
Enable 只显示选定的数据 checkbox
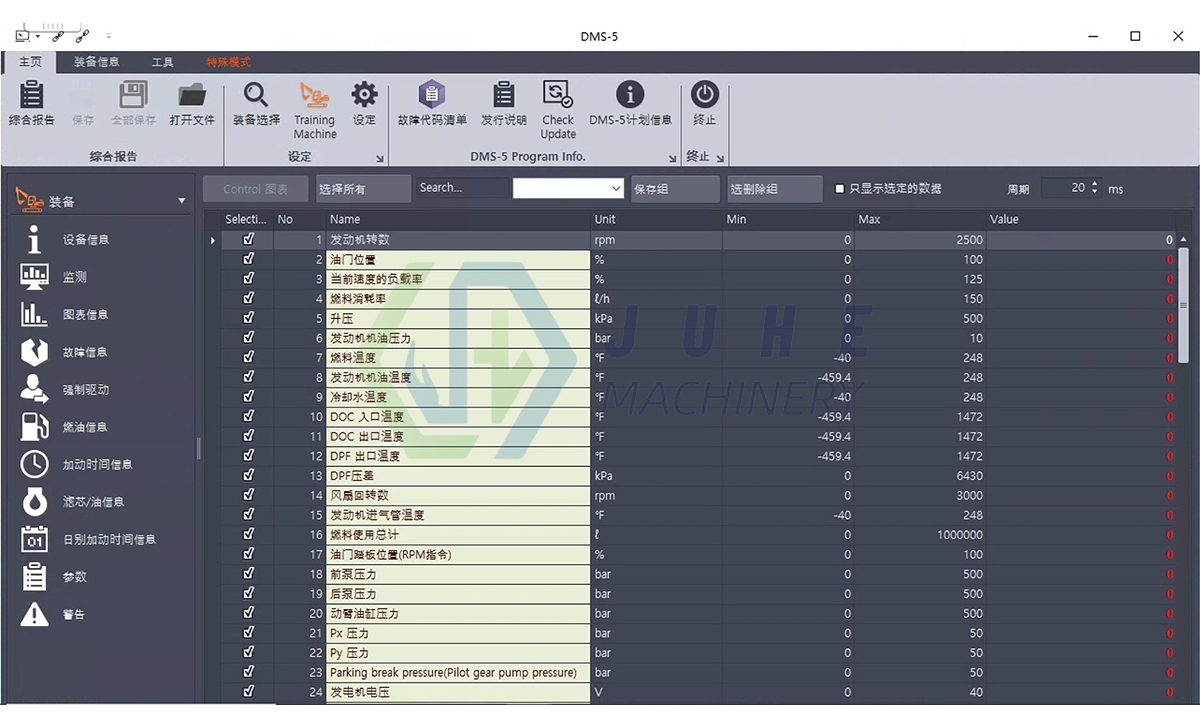838,188
